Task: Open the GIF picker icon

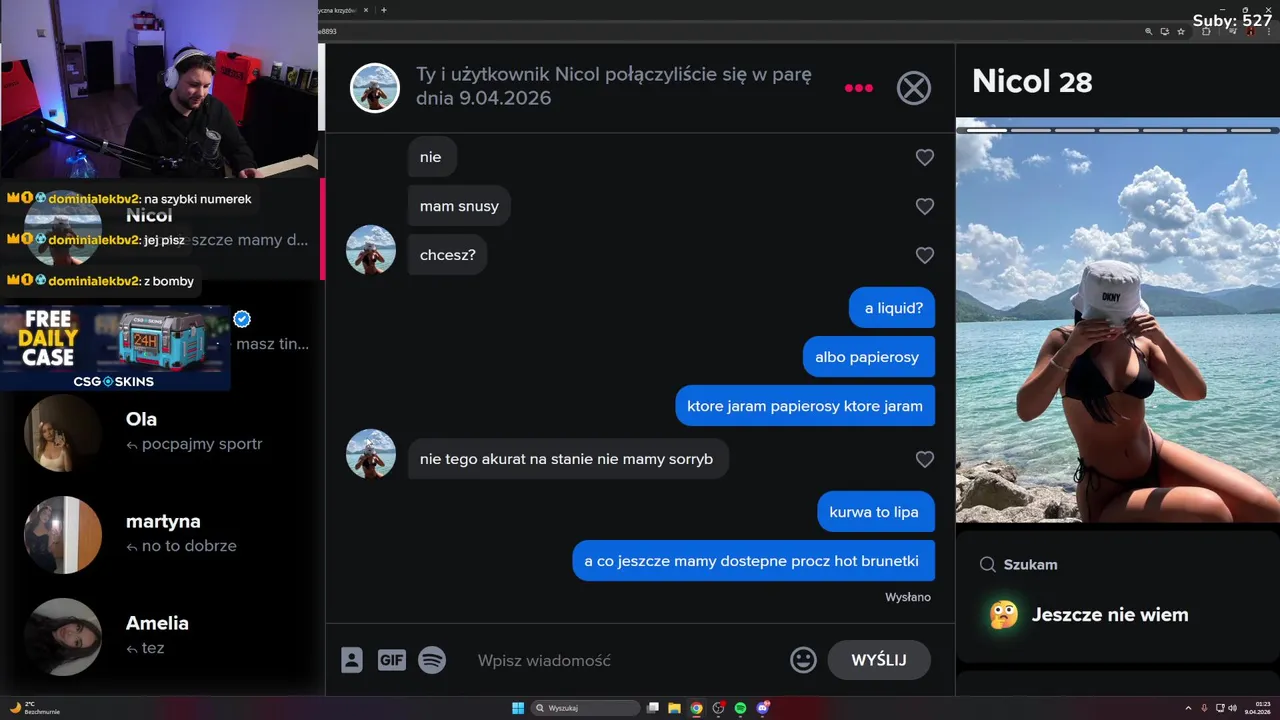Action: point(392,660)
